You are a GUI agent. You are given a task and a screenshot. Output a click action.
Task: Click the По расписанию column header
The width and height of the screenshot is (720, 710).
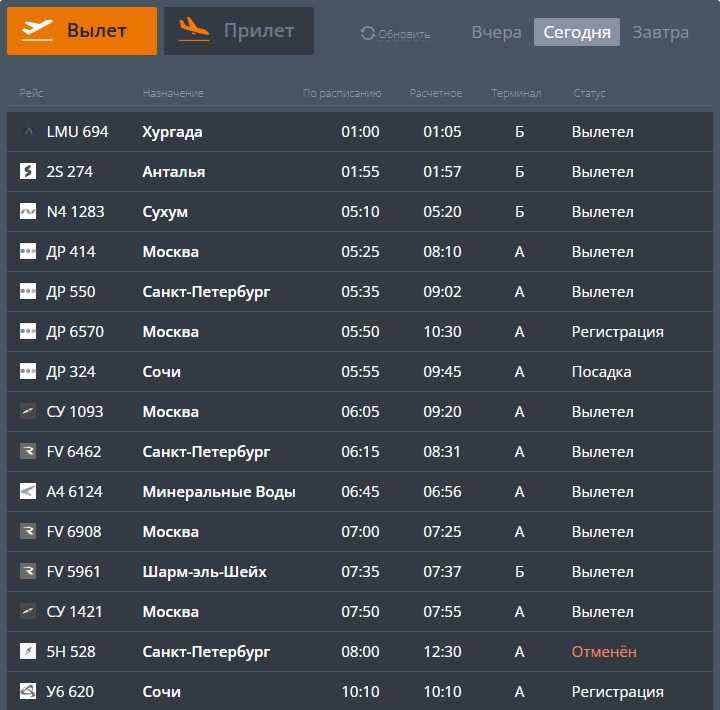(342, 93)
